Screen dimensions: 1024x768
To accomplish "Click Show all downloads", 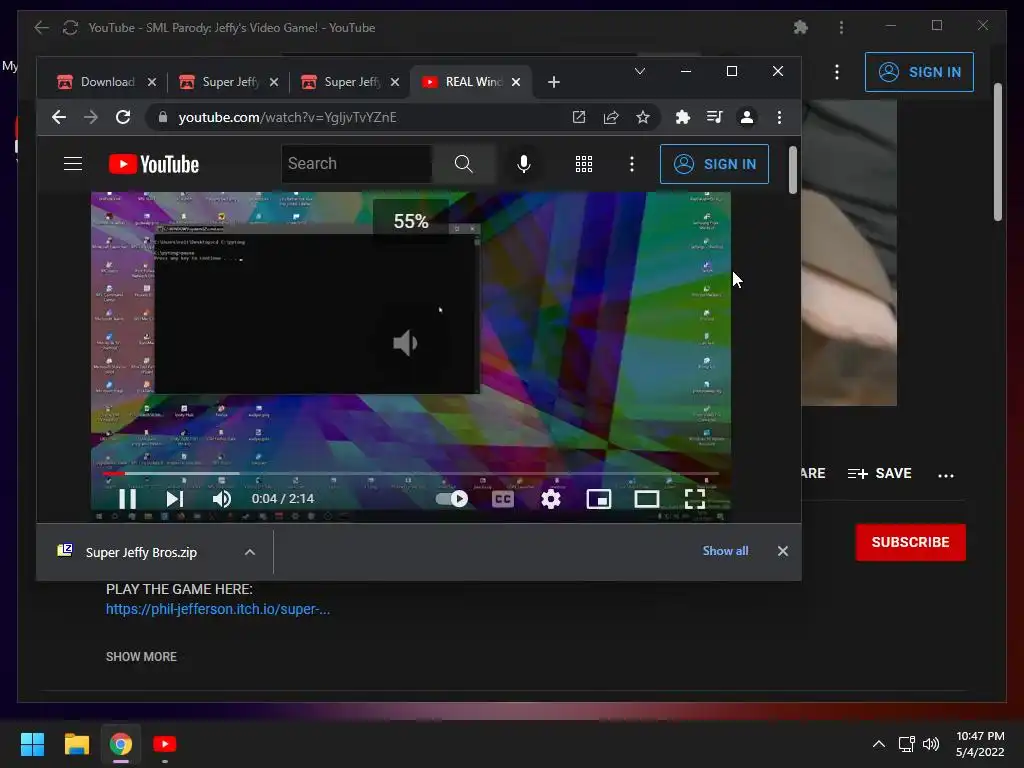I will tap(725, 551).
